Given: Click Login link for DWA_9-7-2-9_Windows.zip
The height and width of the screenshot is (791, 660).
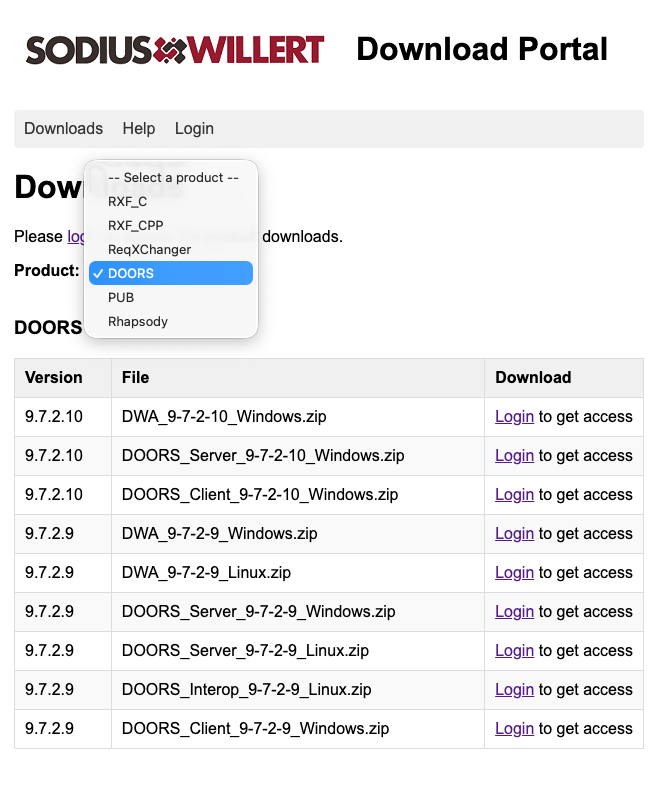Looking at the screenshot, I should [514, 534].
